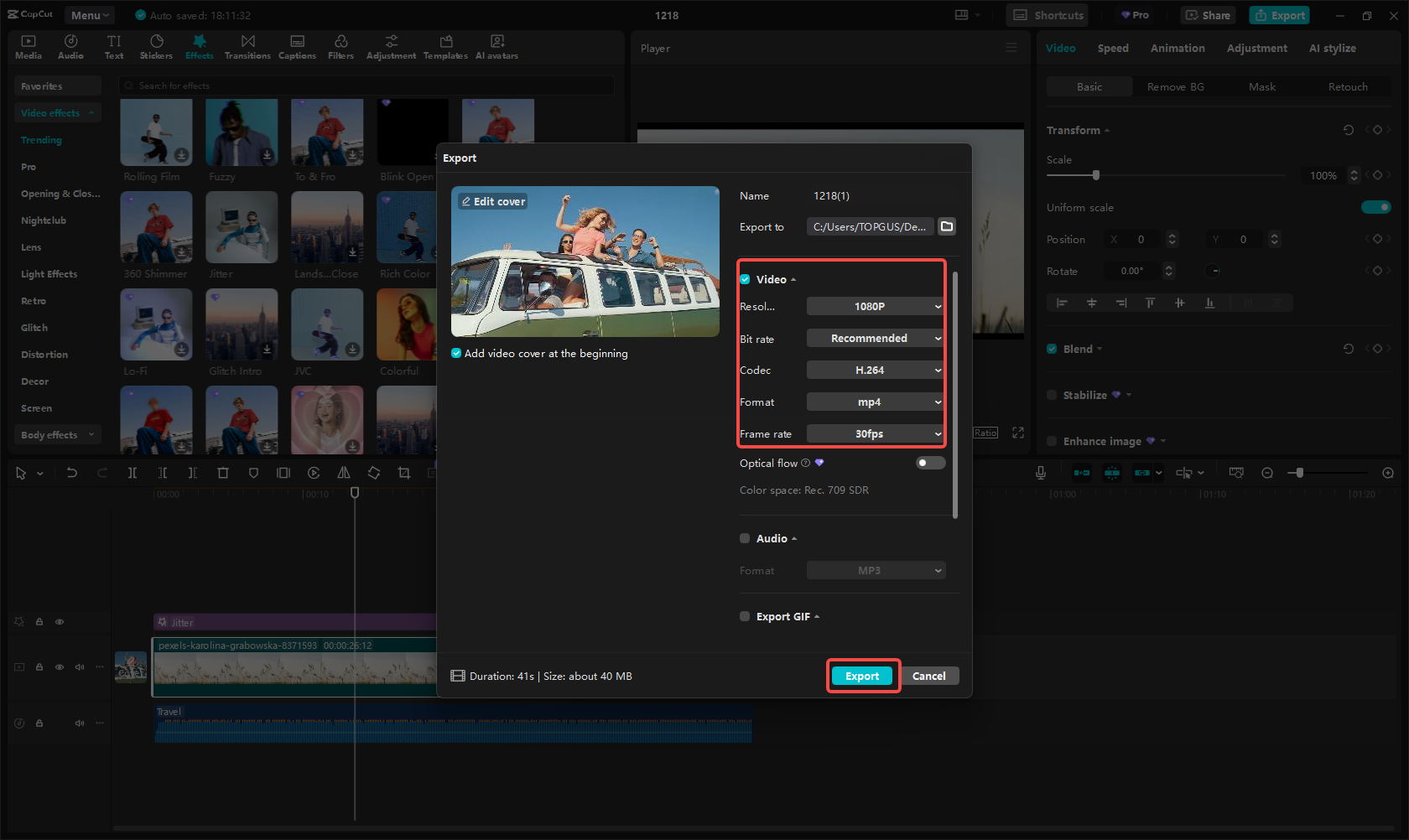
Task: Open the Codec dropdown showing H.264
Action: pyautogui.click(x=875, y=370)
